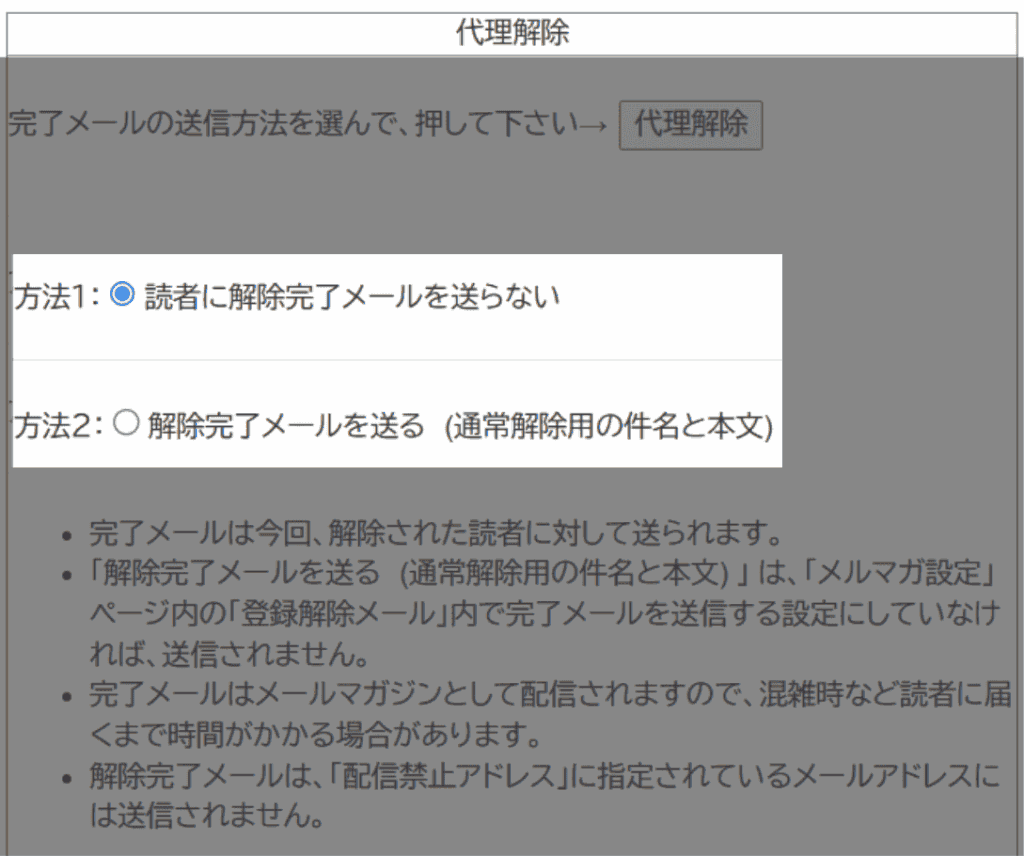Click text 完了メールの送信方法を選んで、押して下さい→

(308, 123)
